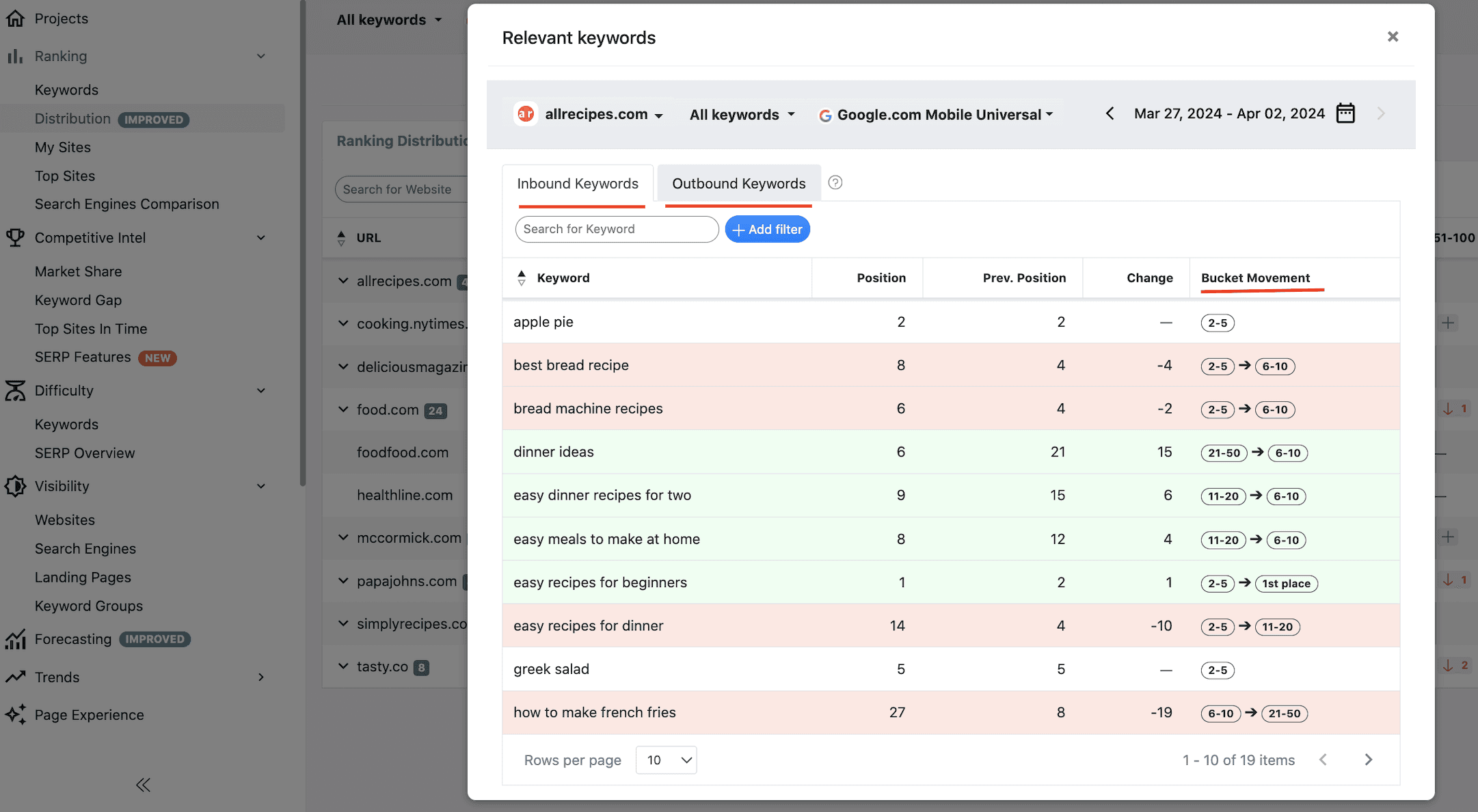Expand the Trends sidebar section
The height and width of the screenshot is (812, 1478).
(x=260, y=677)
